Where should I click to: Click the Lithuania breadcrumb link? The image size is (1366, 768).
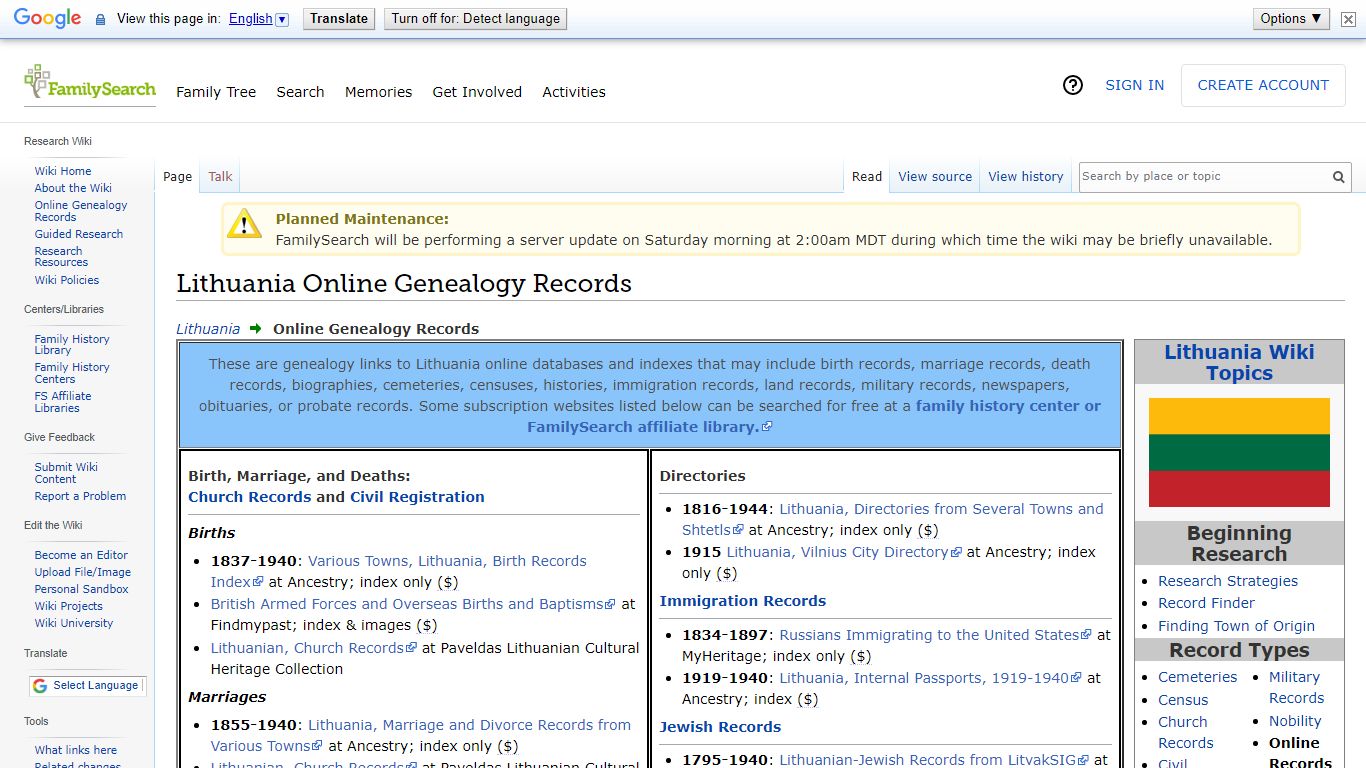(208, 329)
